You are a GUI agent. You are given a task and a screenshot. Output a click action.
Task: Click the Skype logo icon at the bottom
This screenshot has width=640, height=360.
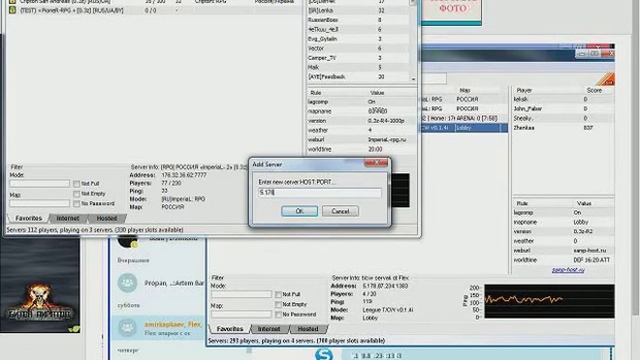pos(324,354)
